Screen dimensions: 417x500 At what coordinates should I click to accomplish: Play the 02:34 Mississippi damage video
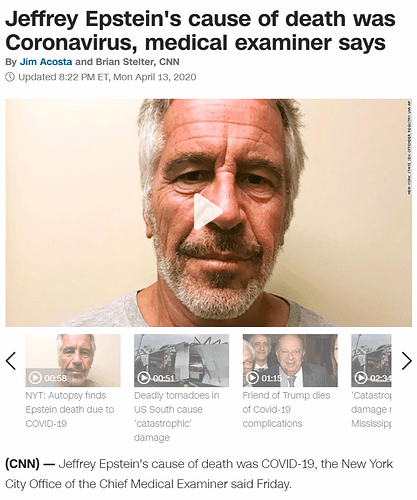(361, 378)
